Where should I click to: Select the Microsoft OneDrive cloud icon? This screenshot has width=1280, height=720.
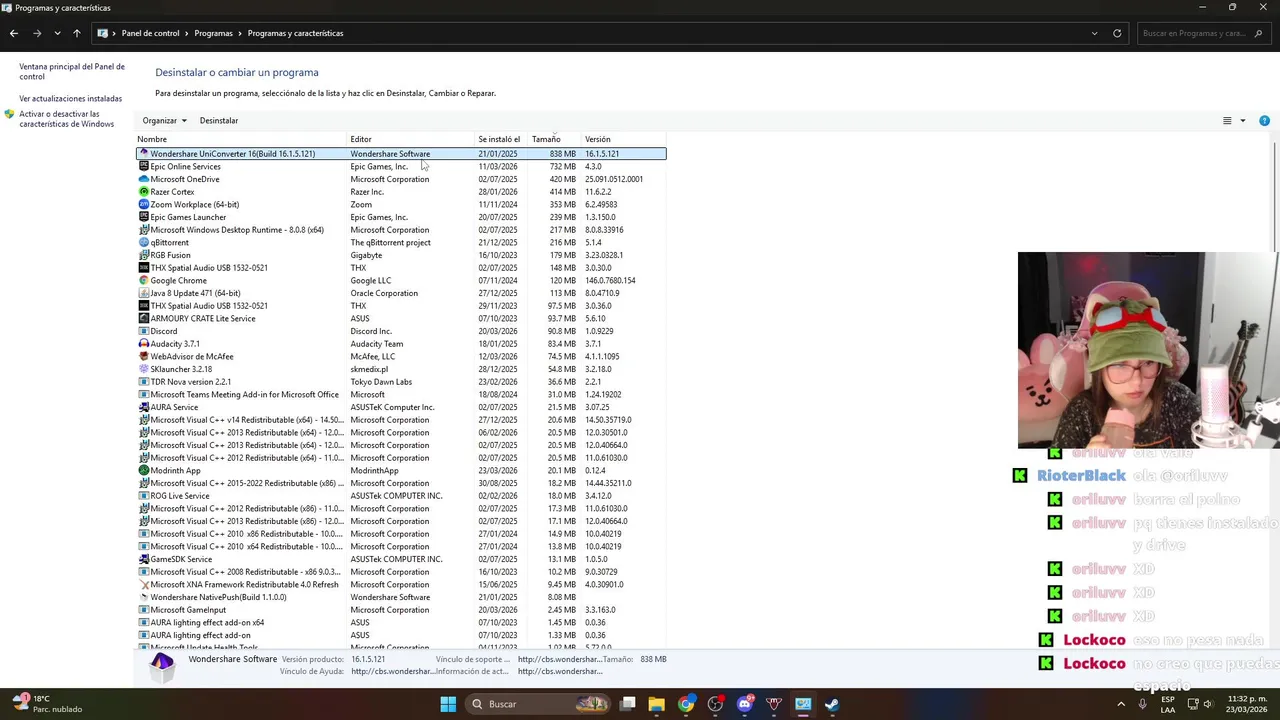(143, 179)
